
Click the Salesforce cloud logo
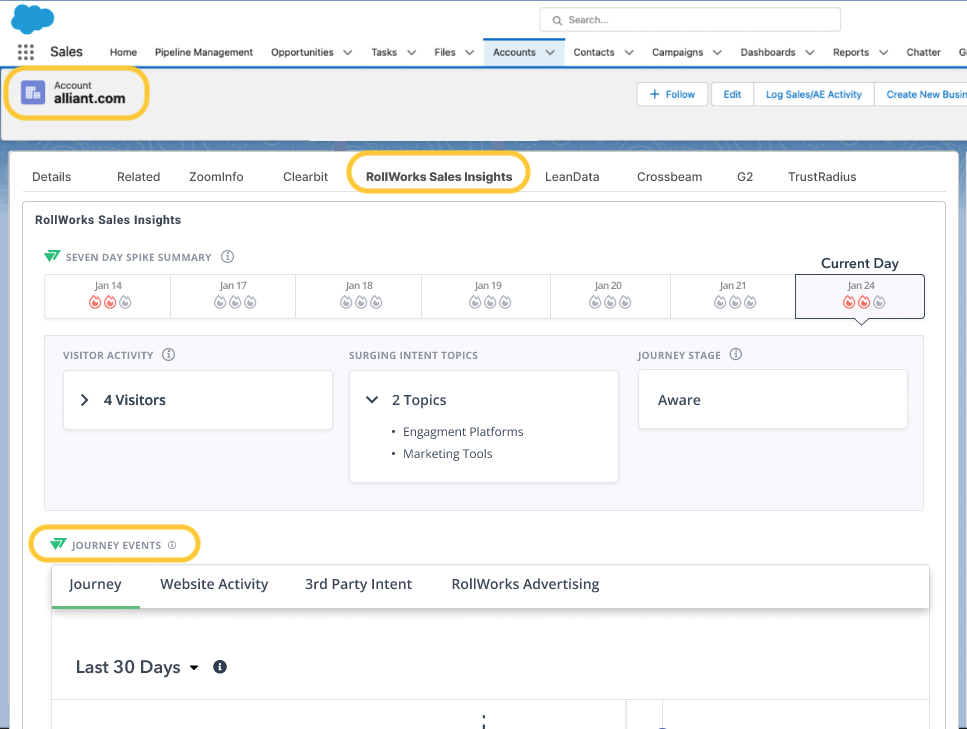pyautogui.click(x=33, y=19)
